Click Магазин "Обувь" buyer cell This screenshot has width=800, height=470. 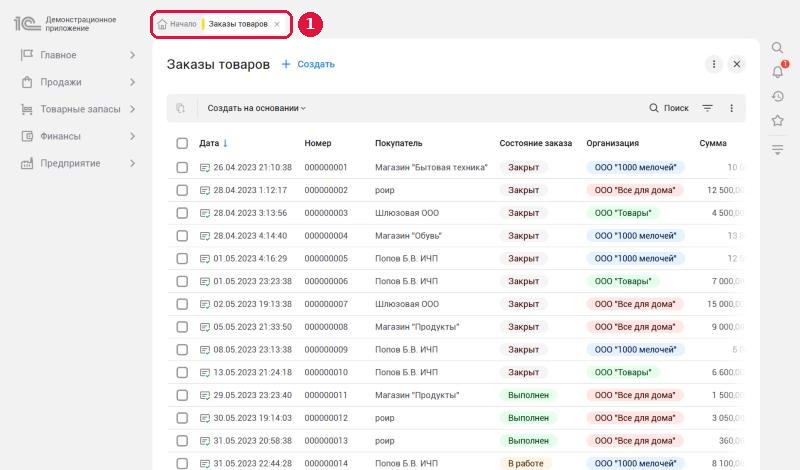[408, 236]
